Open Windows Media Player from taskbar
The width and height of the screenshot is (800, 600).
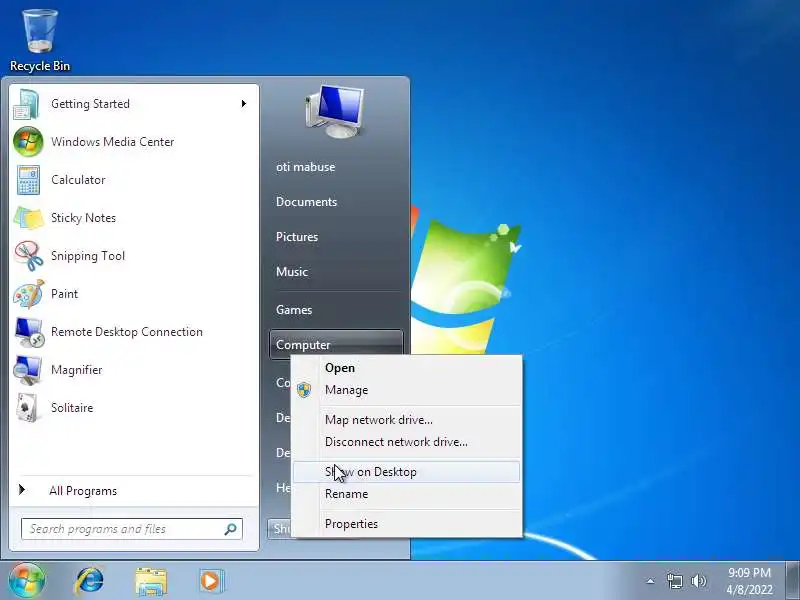pos(212,581)
